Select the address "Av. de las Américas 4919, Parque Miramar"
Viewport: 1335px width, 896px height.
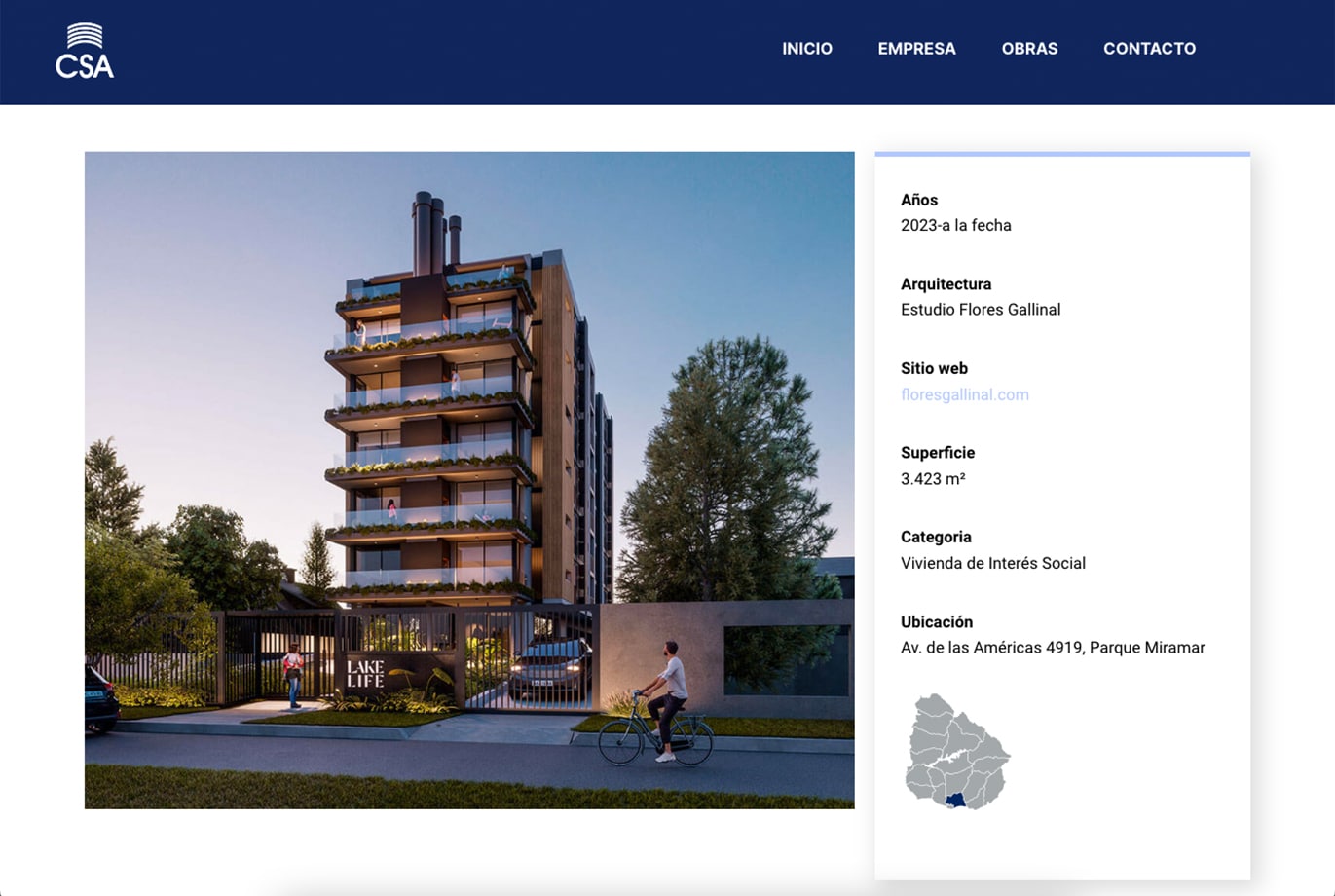[x=1053, y=648]
